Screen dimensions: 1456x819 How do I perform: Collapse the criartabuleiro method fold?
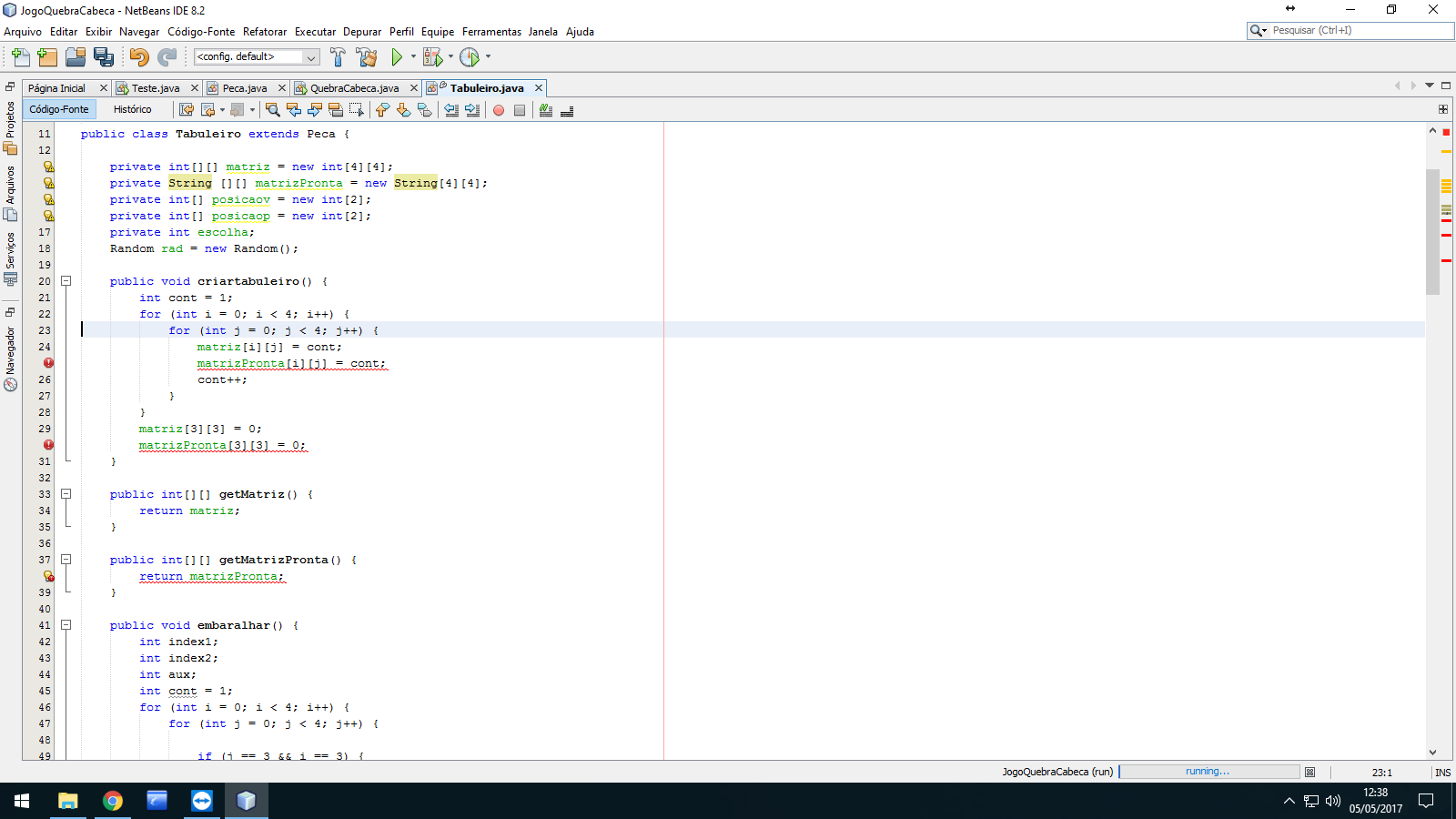coord(66,281)
